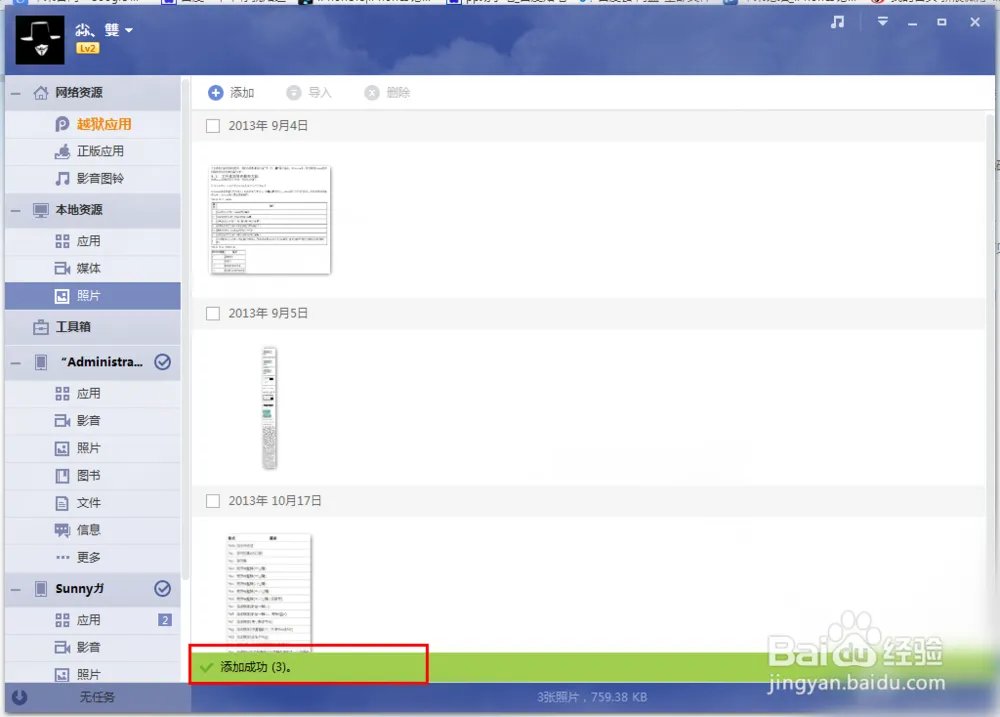The image size is (1000, 717).
Task: Select 照片 photos under local resources
Action: 88,296
